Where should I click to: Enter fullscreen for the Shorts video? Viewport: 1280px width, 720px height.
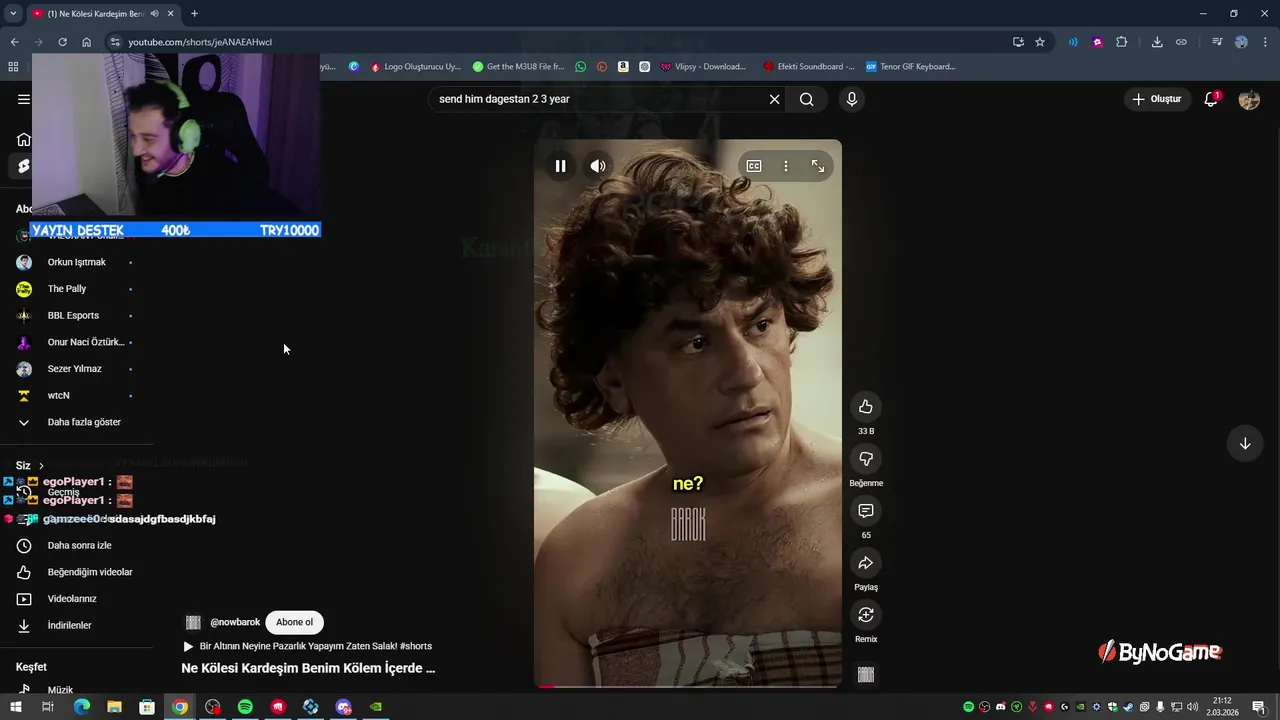point(818,166)
